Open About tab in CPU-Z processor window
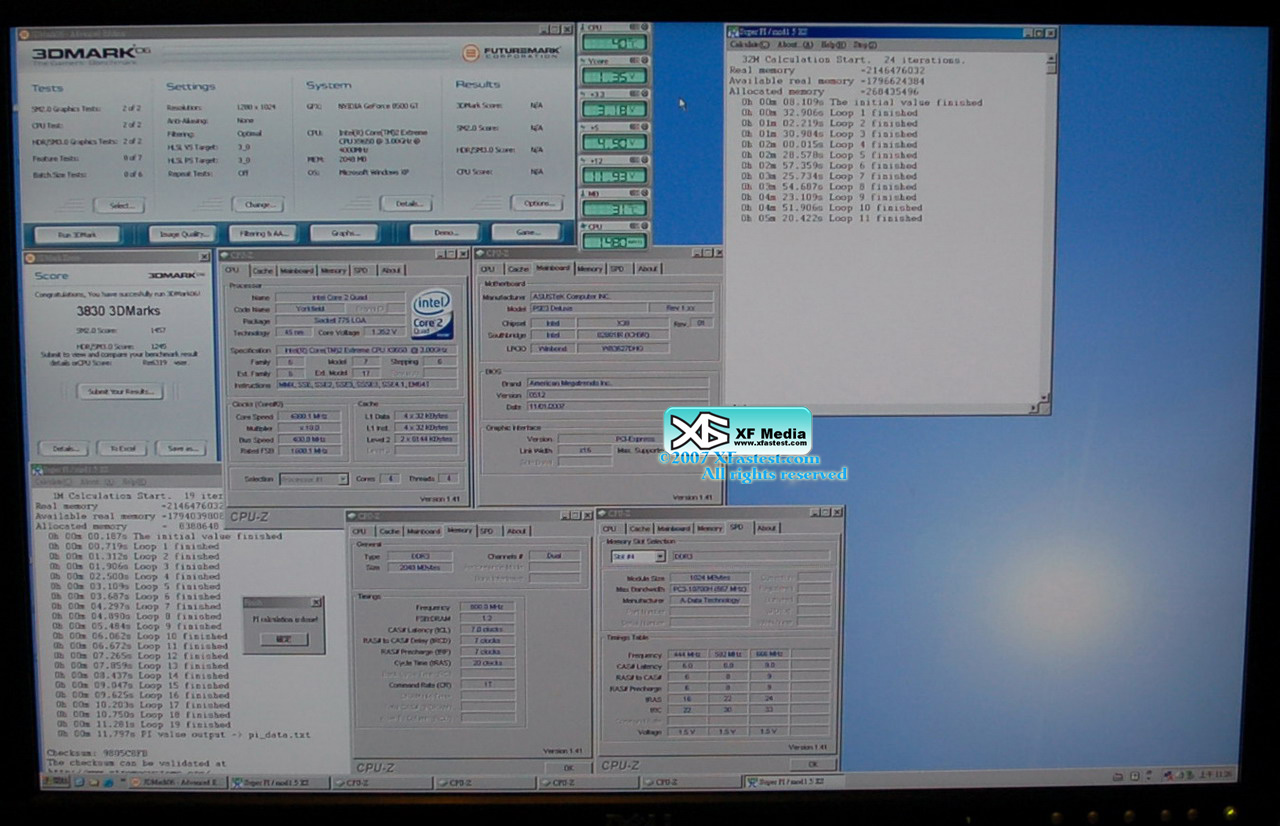 (391, 270)
